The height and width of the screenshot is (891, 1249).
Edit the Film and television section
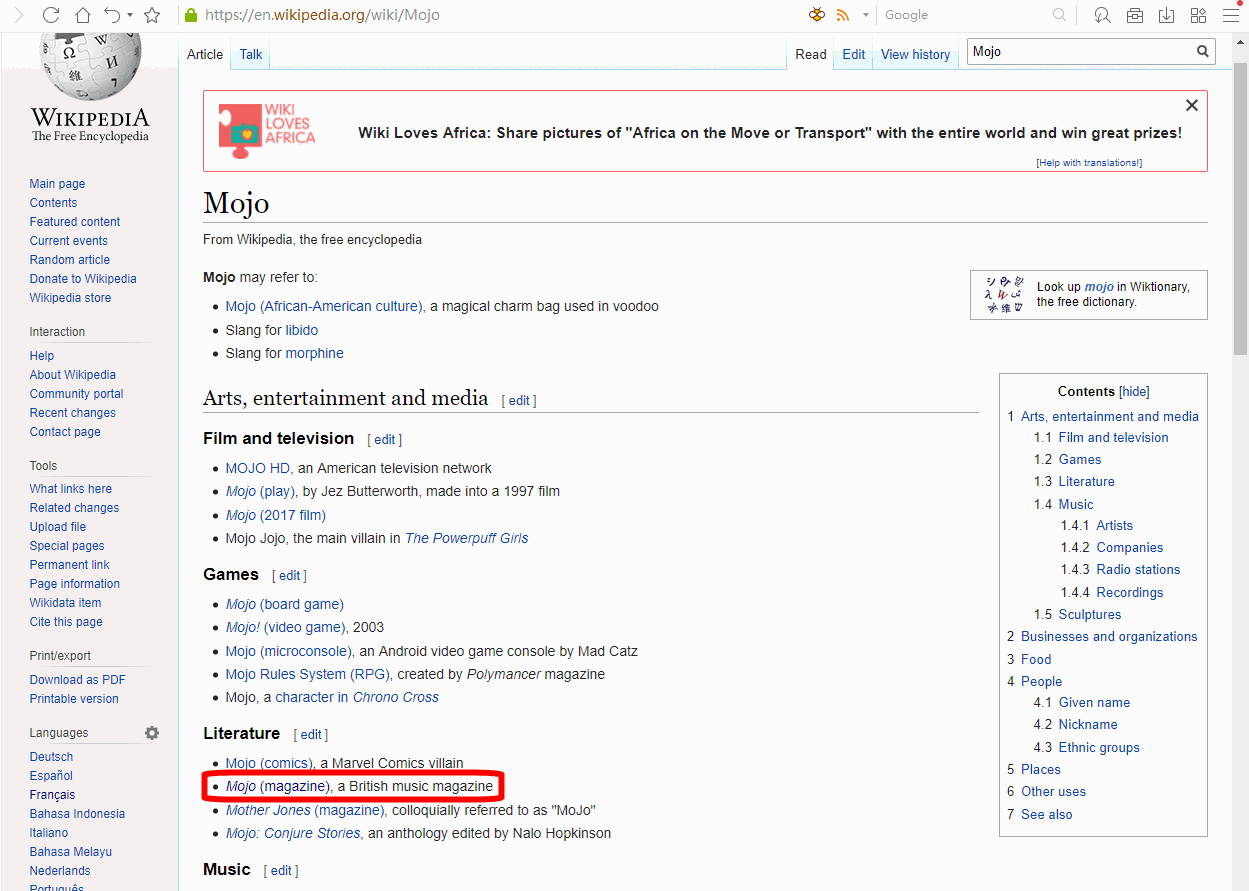click(x=385, y=440)
